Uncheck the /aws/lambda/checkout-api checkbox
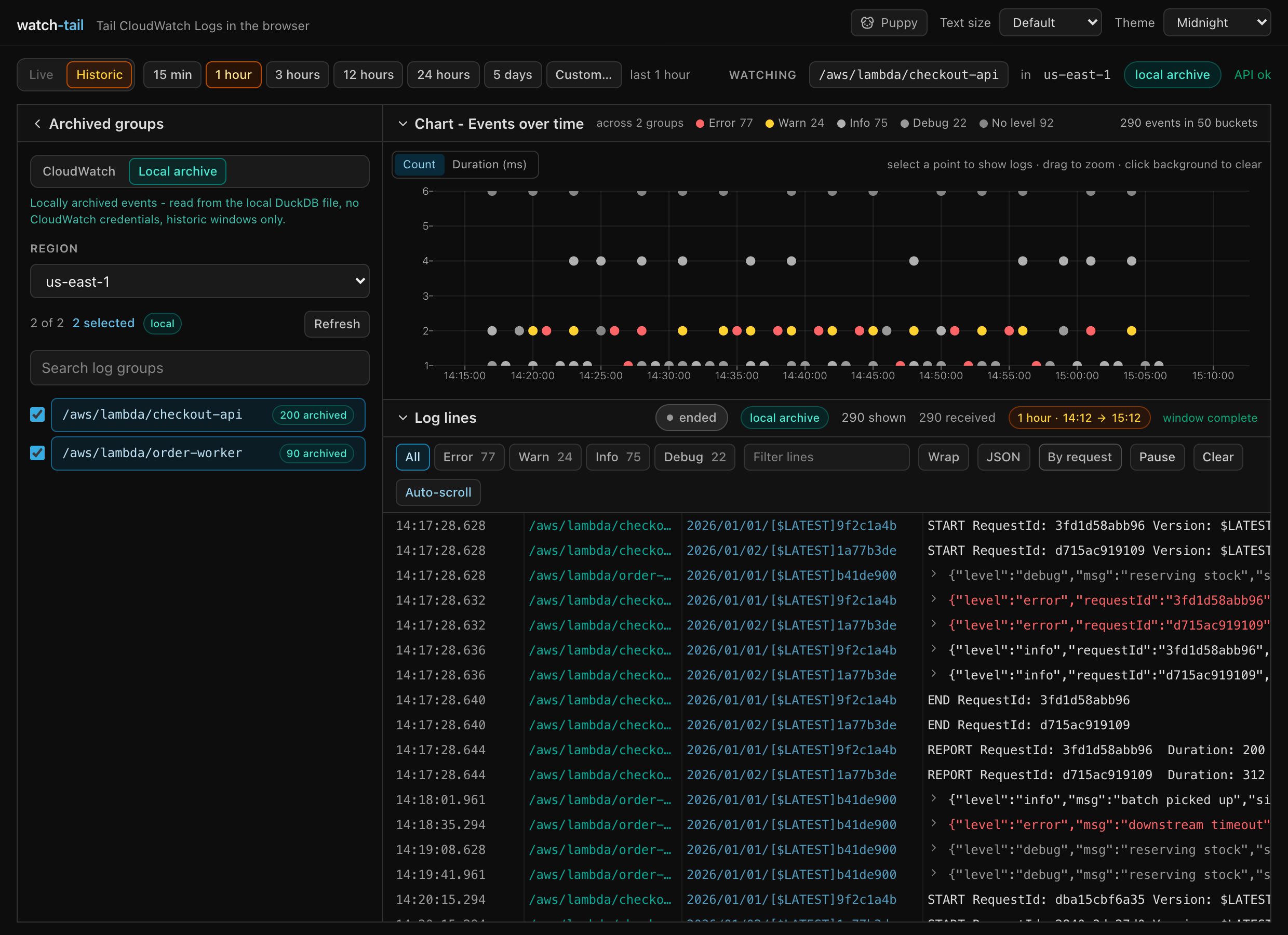The image size is (1288, 935). click(x=37, y=415)
